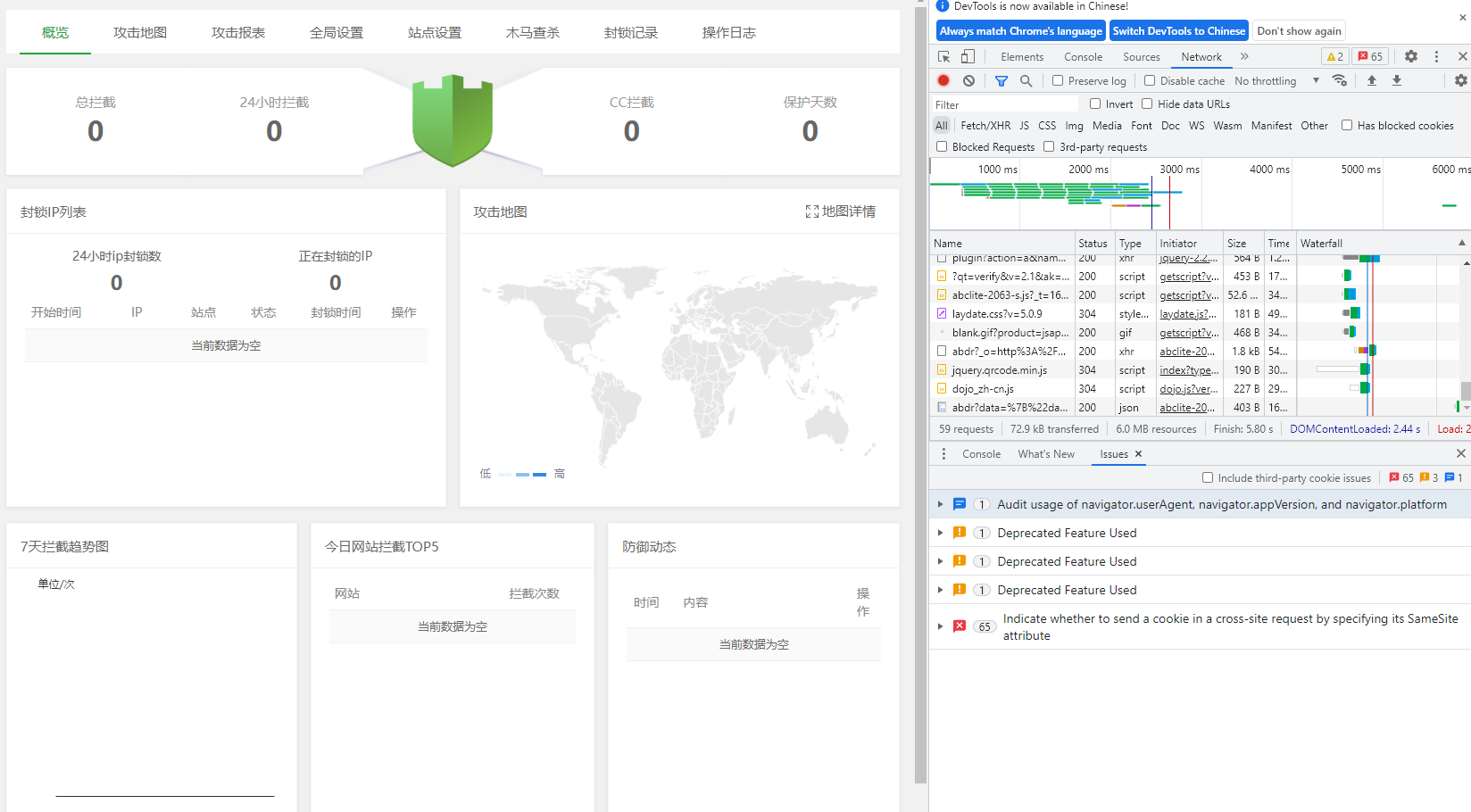The height and width of the screenshot is (812, 1471).
Task: Switch to DevTools Console tab
Action: pos(1083,56)
